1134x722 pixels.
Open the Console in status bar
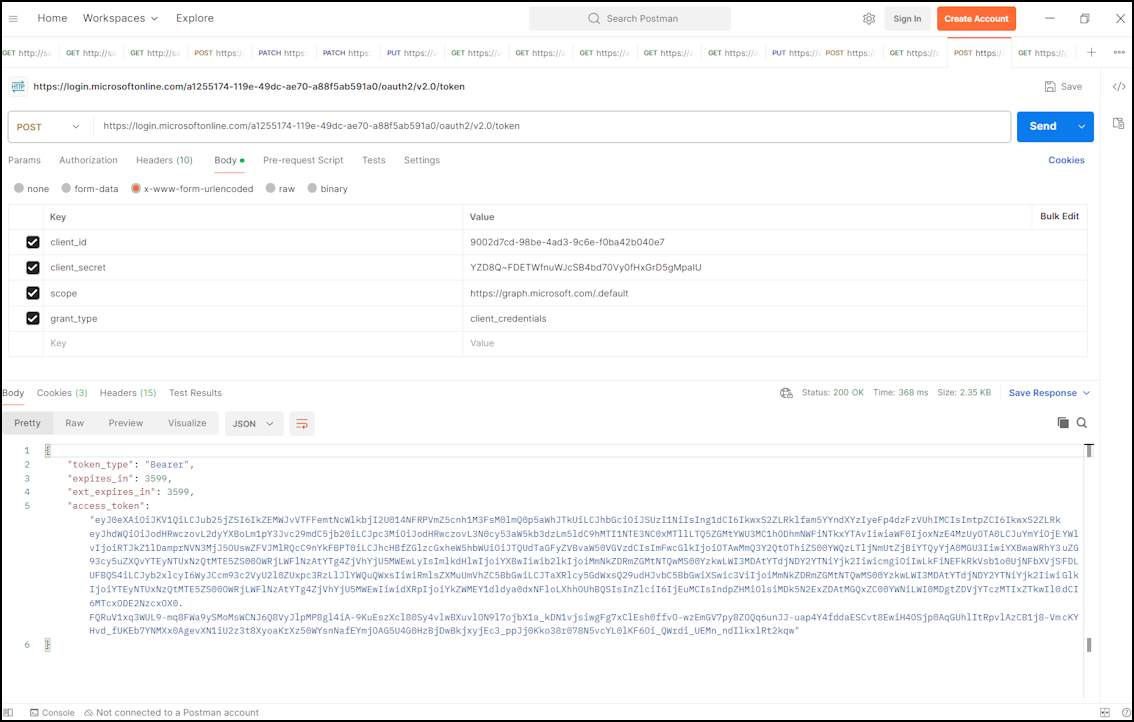[52, 713]
